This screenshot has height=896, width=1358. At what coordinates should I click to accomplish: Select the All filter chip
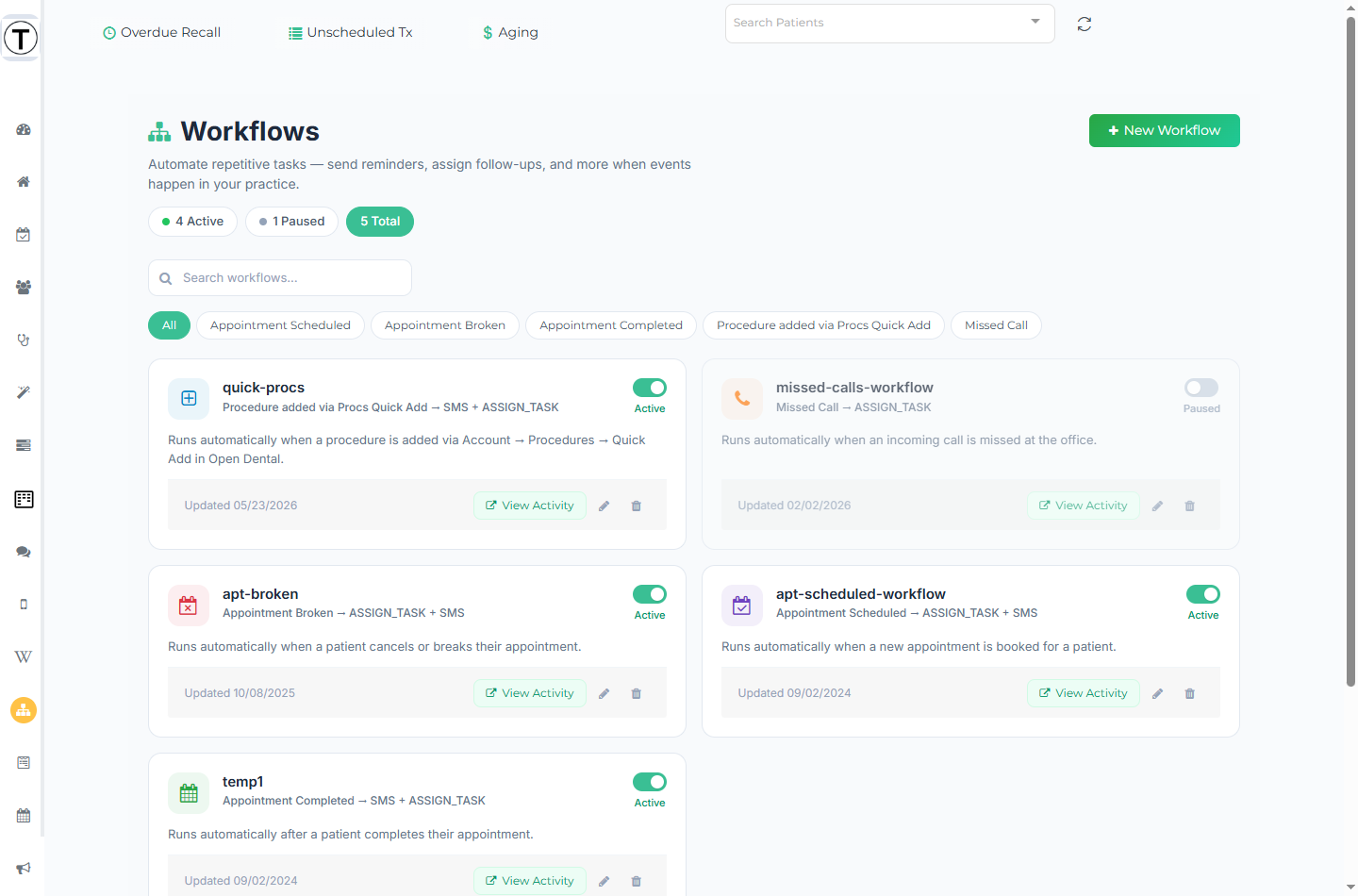(170, 325)
